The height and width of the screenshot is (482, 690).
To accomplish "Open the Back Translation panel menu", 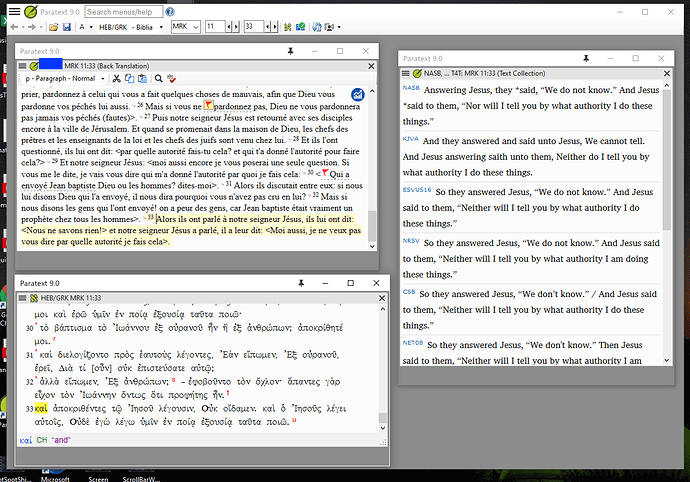I will [x=22, y=66].
